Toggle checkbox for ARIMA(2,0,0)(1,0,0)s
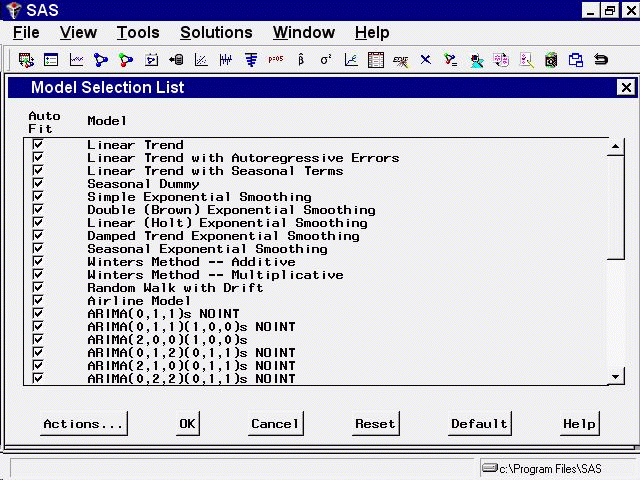 38,339
